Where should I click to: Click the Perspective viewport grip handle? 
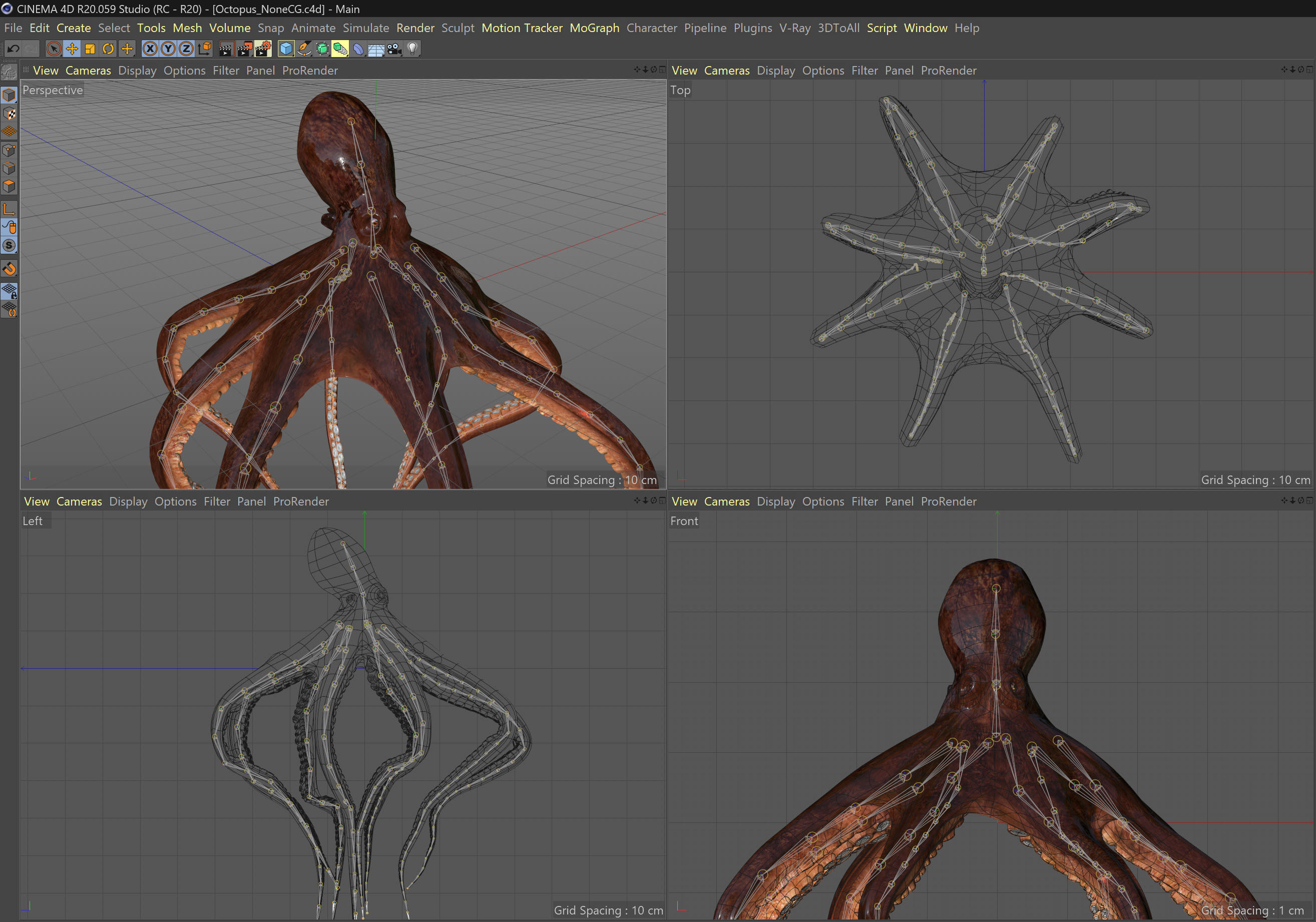26,70
